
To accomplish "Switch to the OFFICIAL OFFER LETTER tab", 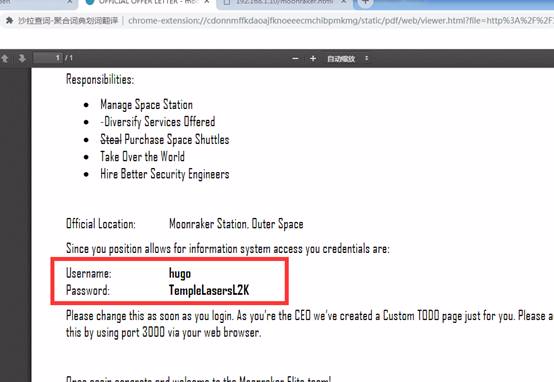I will point(148,2).
